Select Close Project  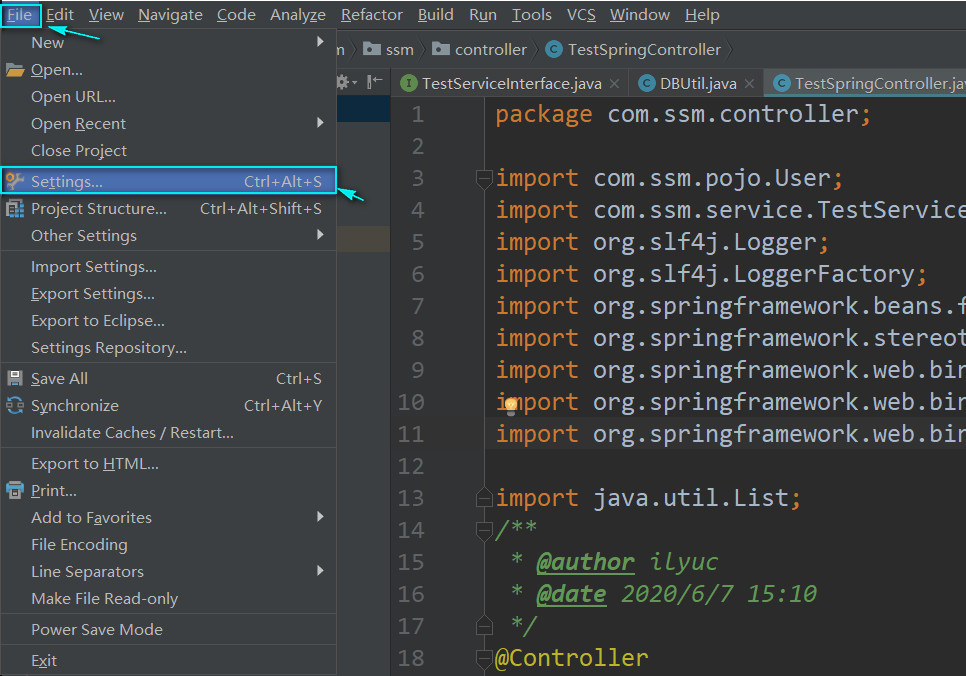click(168, 151)
